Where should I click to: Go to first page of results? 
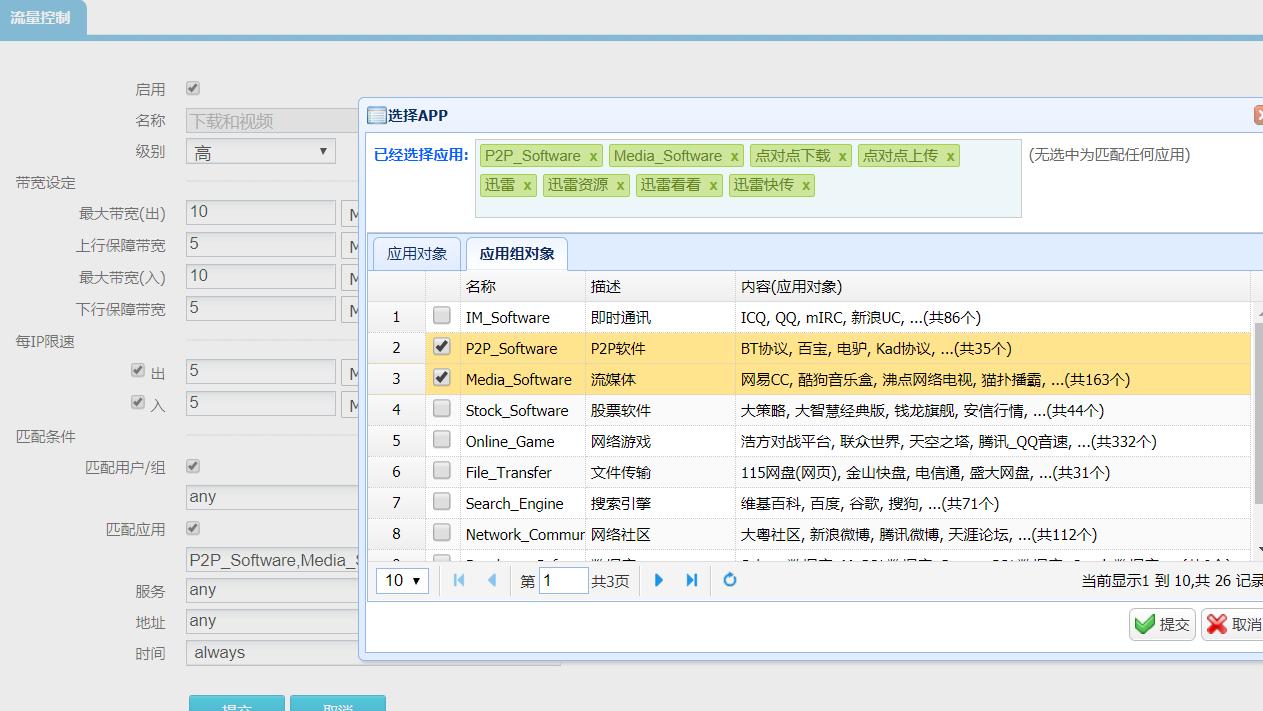(x=459, y=580)
